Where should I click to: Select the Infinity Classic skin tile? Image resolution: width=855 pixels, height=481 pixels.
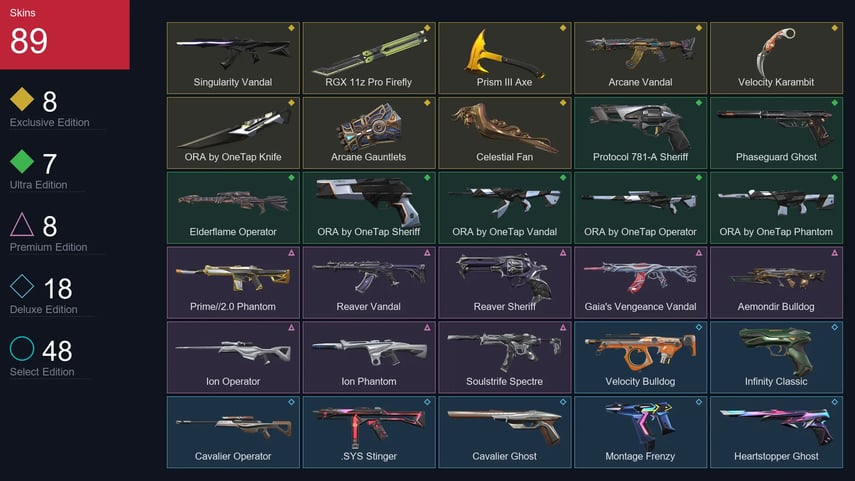(776, 357)
